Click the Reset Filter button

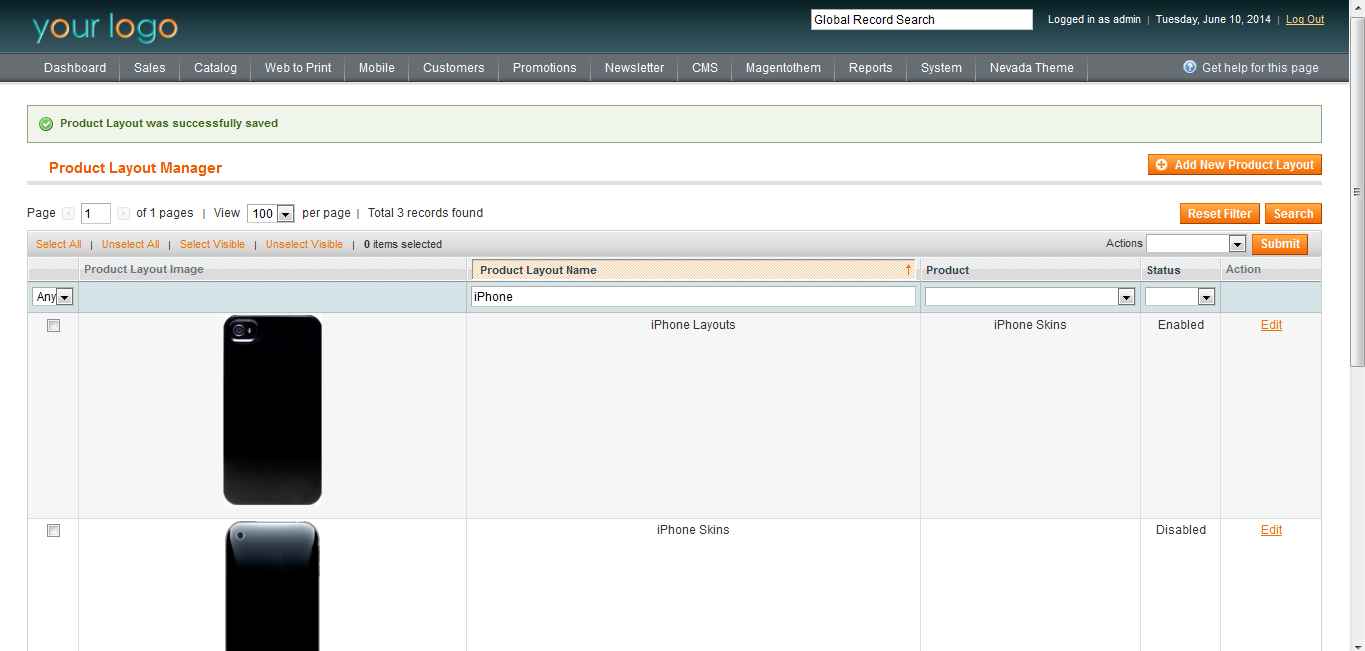(x=1220, y=214)
